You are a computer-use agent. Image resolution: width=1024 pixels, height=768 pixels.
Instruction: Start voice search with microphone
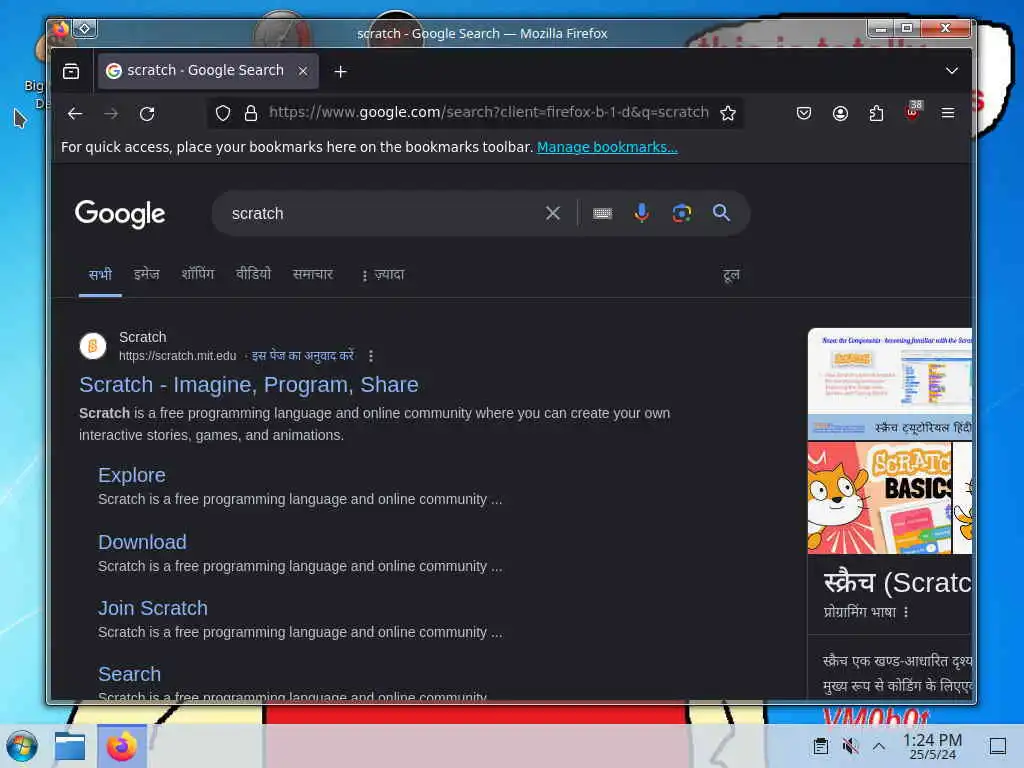641,213
